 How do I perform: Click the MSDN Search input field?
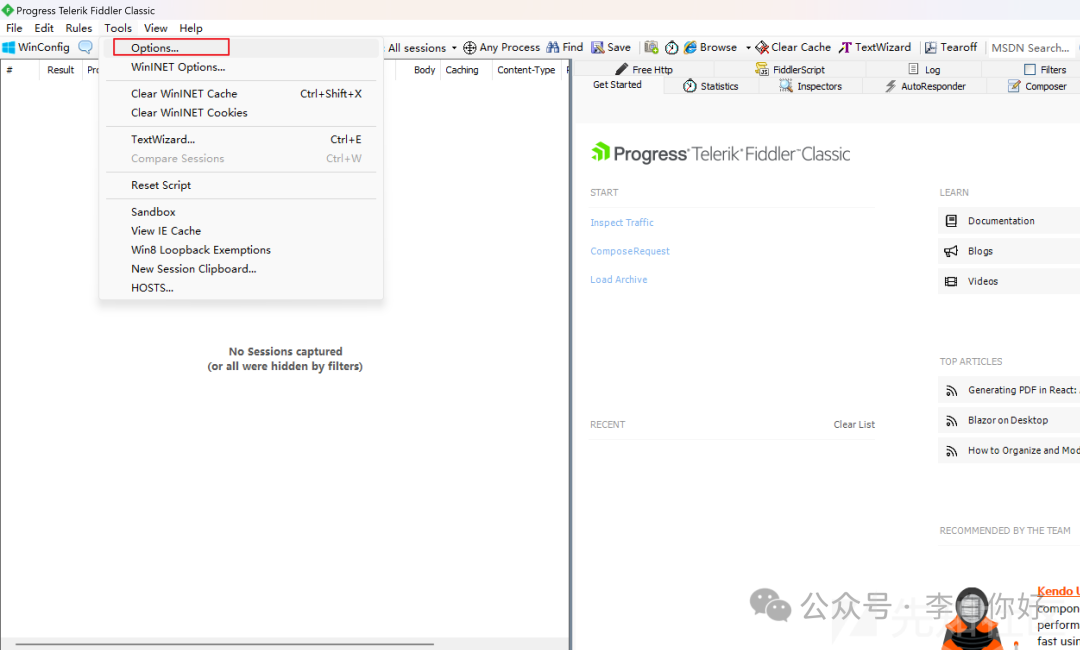pyautogui.click(x=1030, y=48)
